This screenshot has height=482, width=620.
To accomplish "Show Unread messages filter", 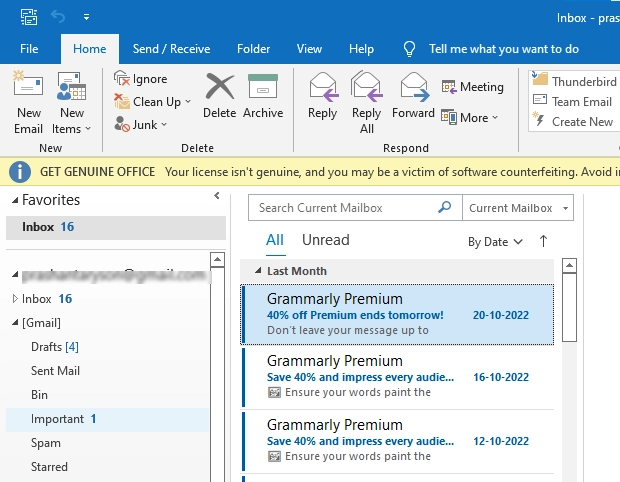I will tap(326, 240).
